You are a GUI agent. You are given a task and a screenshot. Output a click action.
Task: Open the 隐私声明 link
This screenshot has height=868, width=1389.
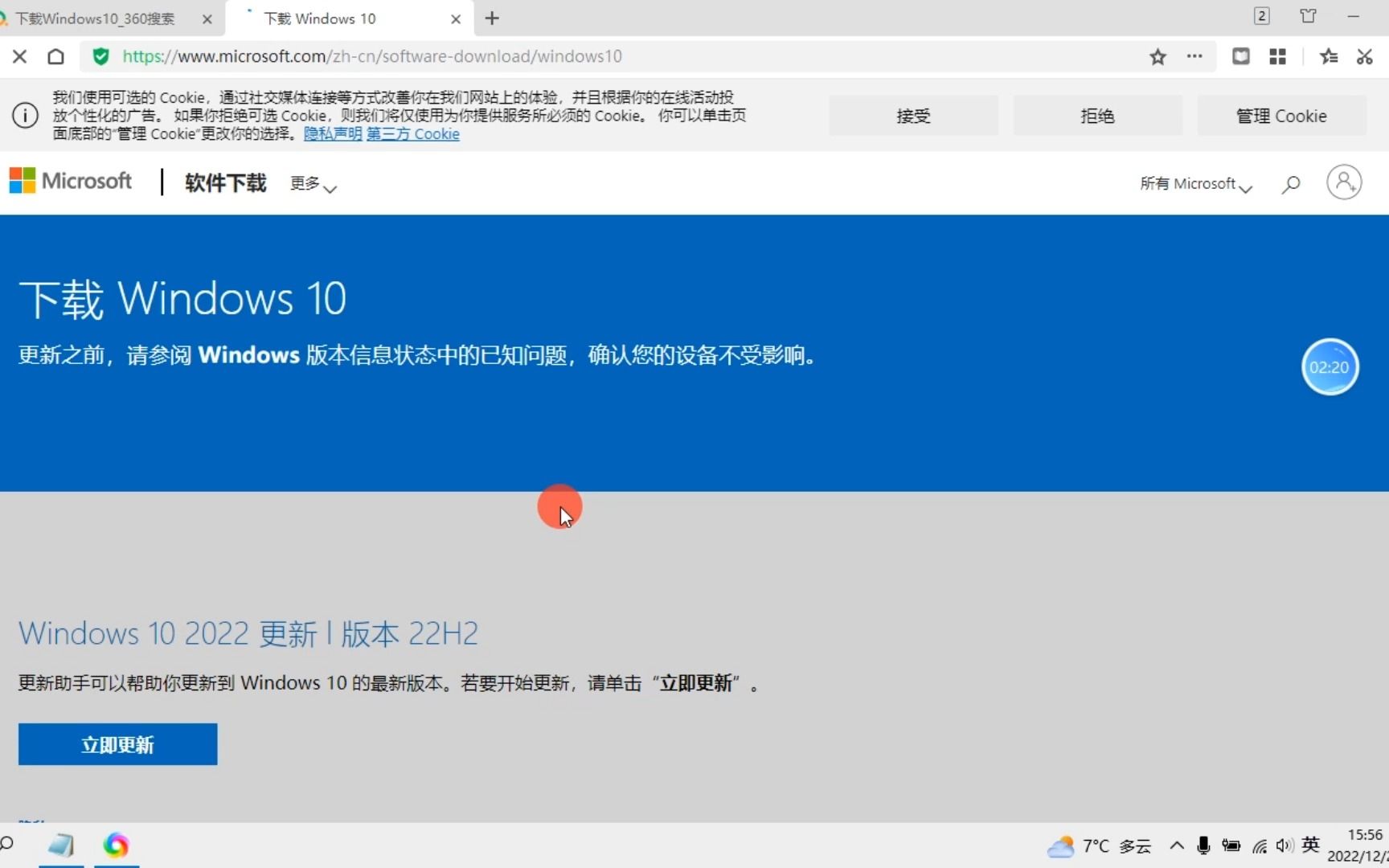(333, 134)
